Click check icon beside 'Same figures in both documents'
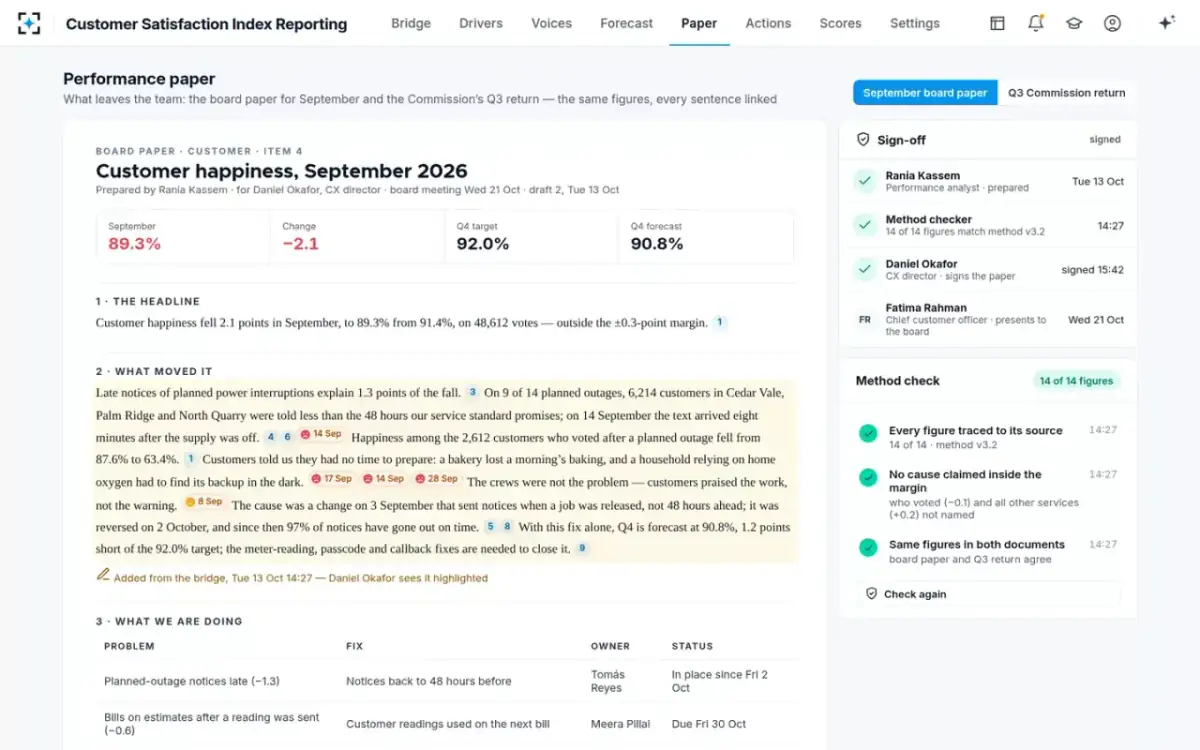The width and height of the screenshot is (1200, 750). coord(868,547)
